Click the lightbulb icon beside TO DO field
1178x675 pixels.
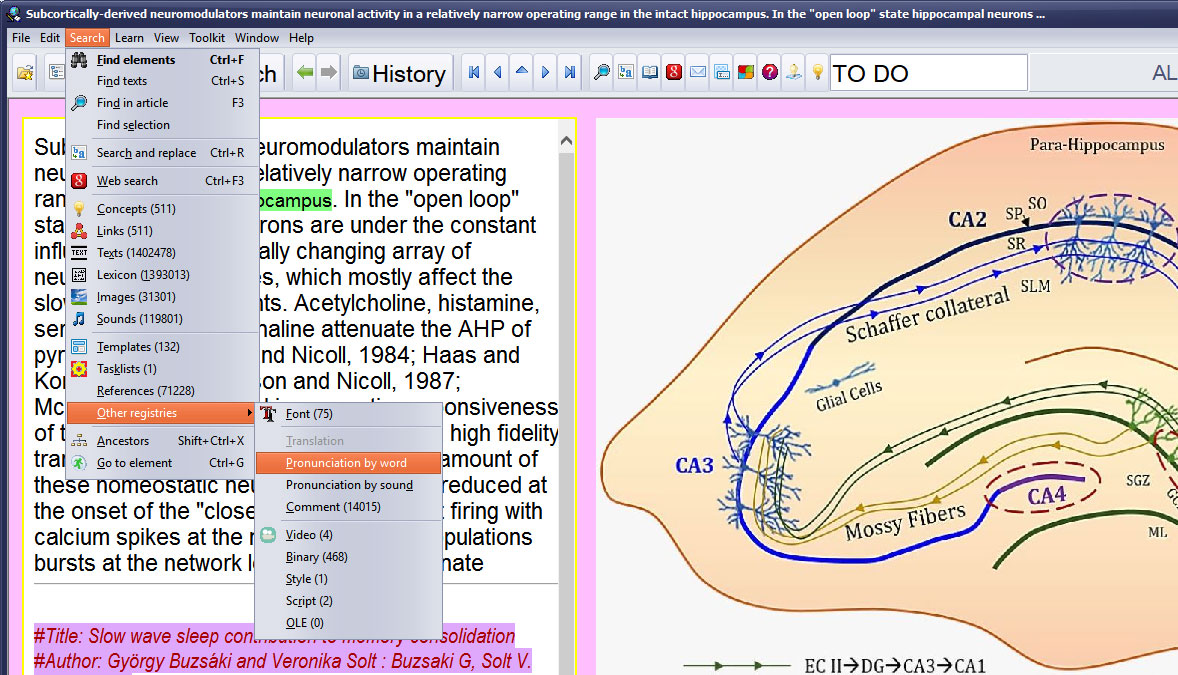pyautogui.click(x=817, y=73)
